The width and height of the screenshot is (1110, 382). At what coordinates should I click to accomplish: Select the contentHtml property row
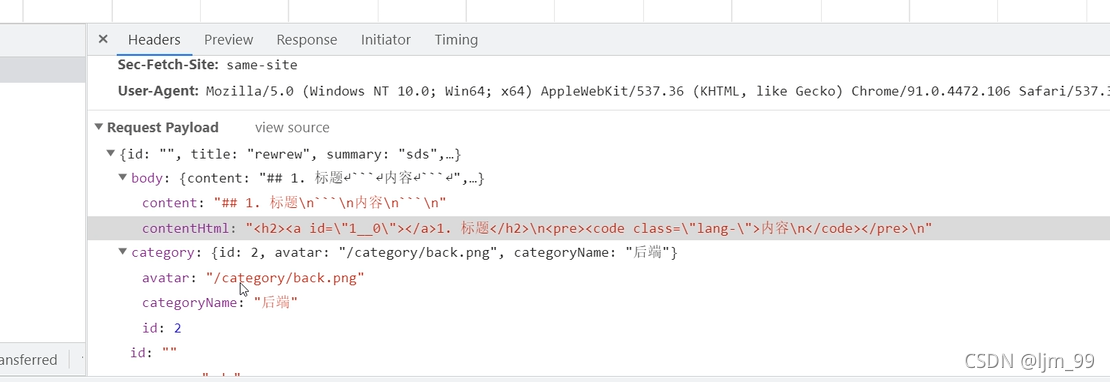[598, 228]
